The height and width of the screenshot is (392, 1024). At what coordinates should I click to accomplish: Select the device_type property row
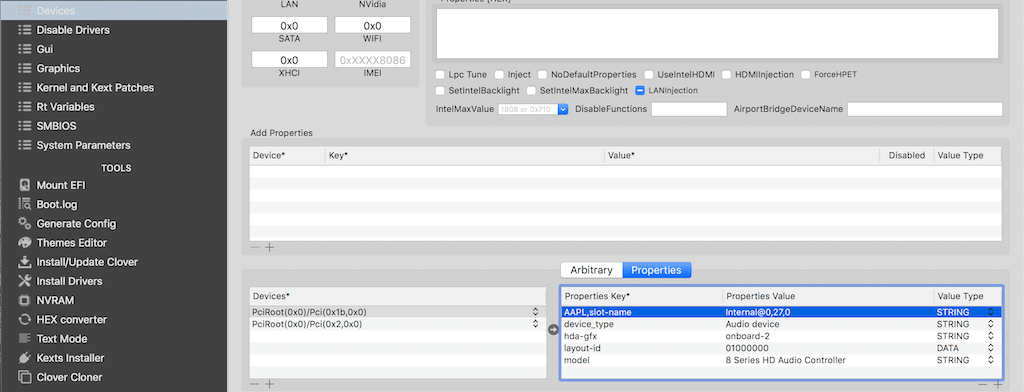[781, 324]
